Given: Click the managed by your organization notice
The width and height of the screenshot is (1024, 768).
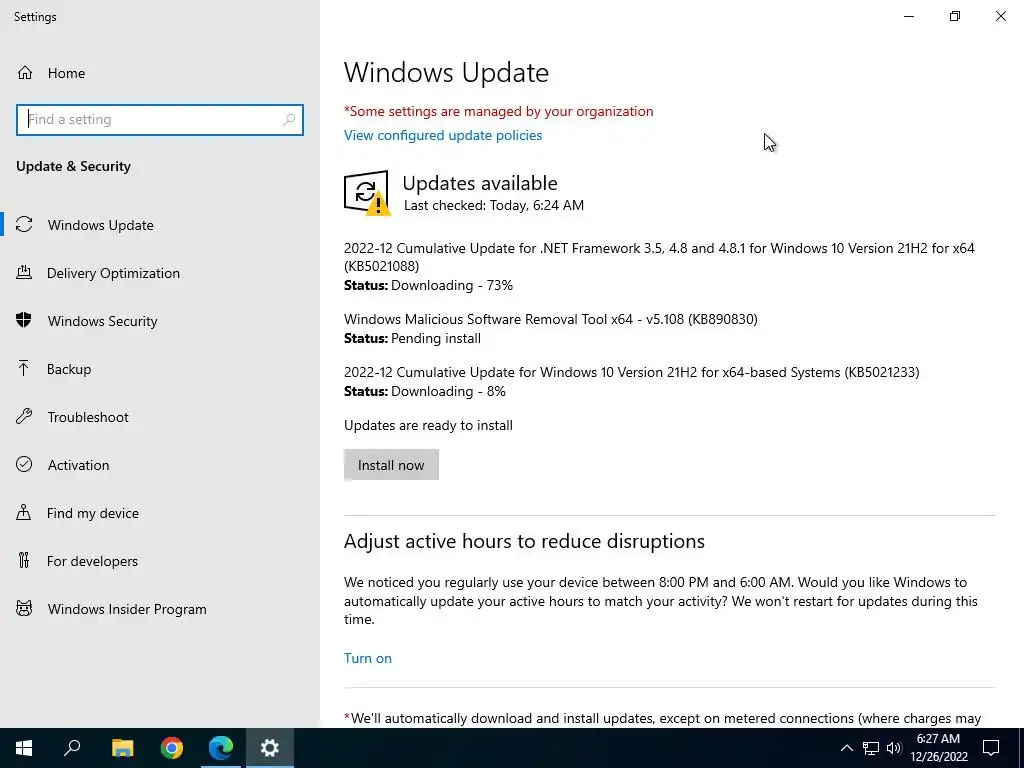Looking at the screenshot, I should (x=498, y=111).
